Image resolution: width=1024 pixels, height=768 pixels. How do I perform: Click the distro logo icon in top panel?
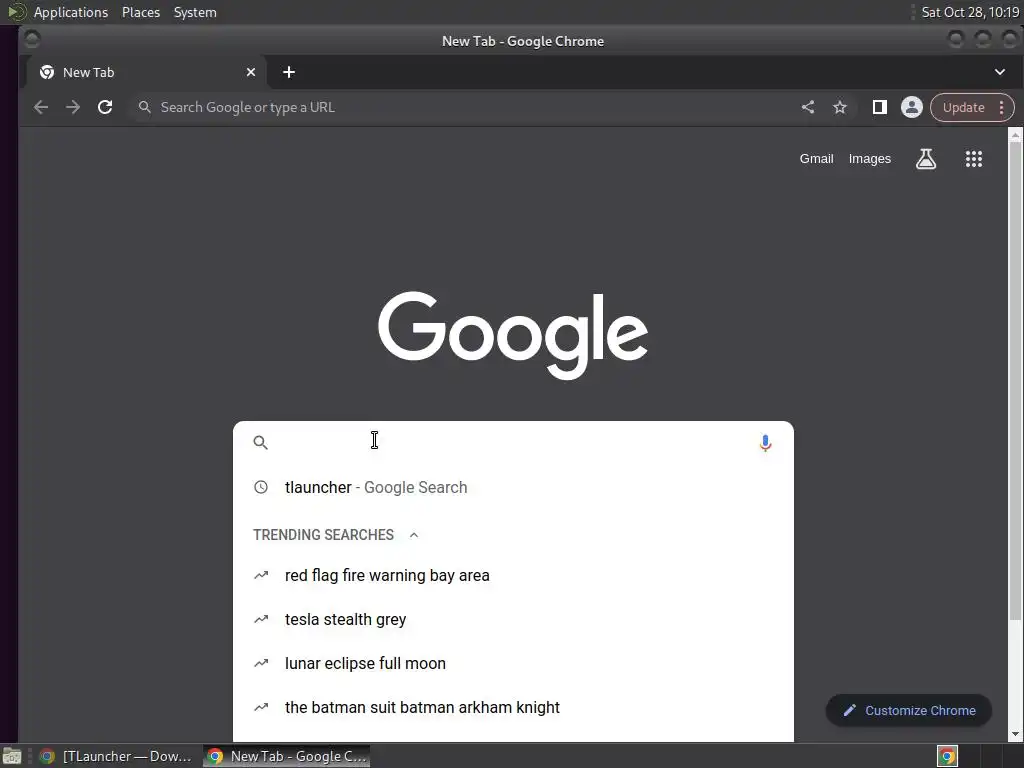[16, 12]
